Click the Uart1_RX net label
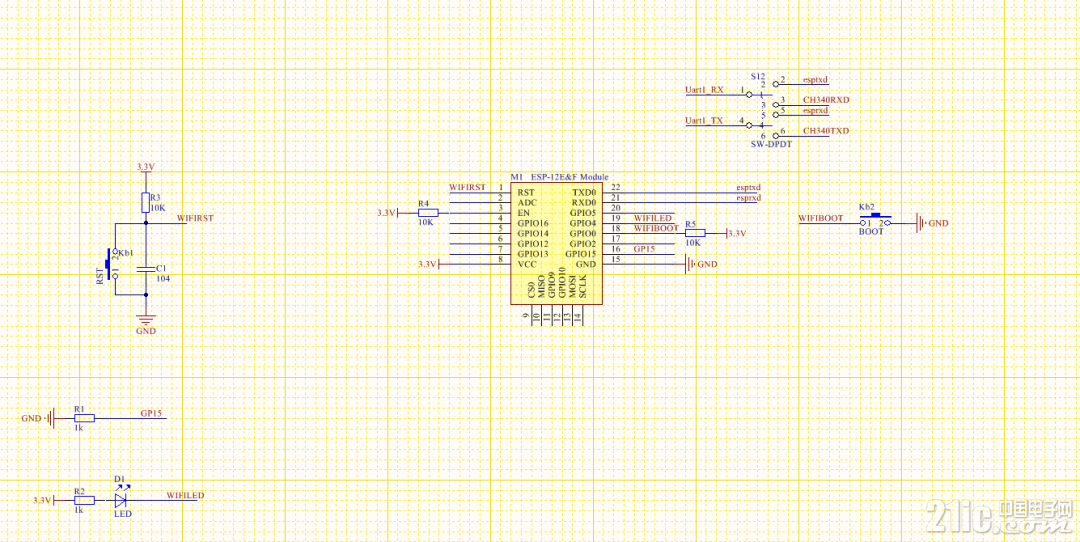 704,90
